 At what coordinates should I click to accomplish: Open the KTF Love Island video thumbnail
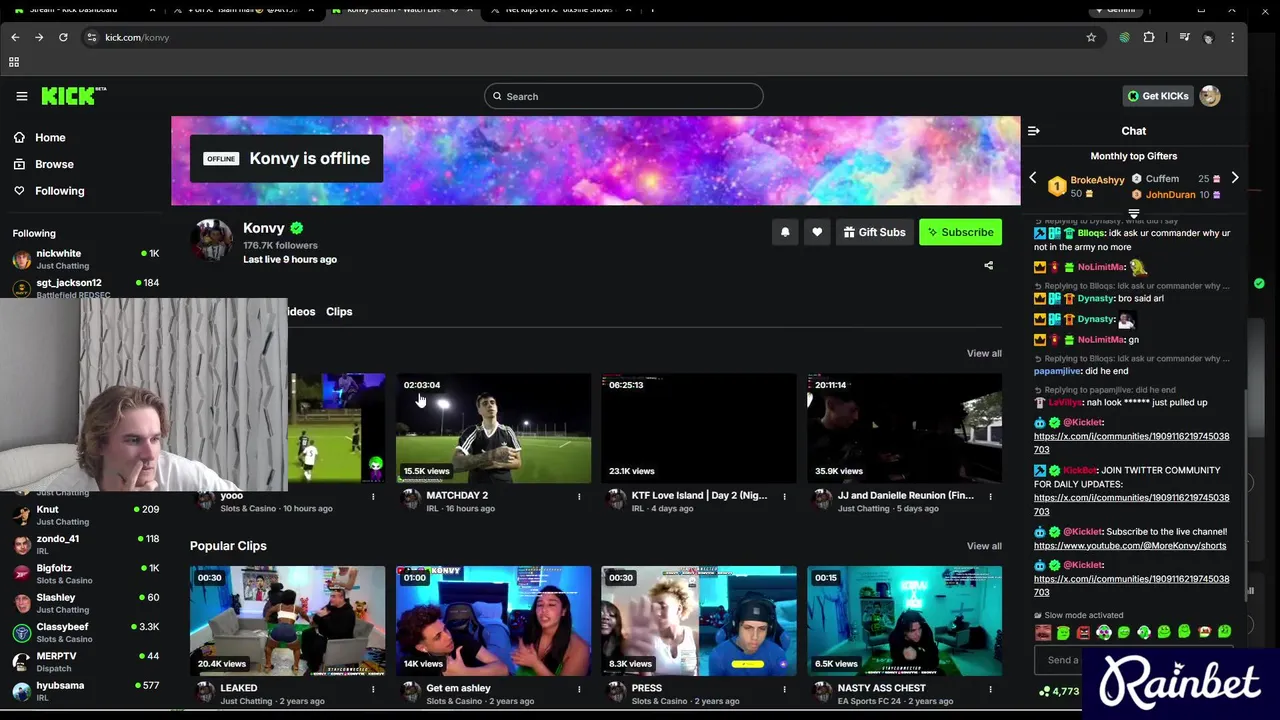(x=699, y=428)
